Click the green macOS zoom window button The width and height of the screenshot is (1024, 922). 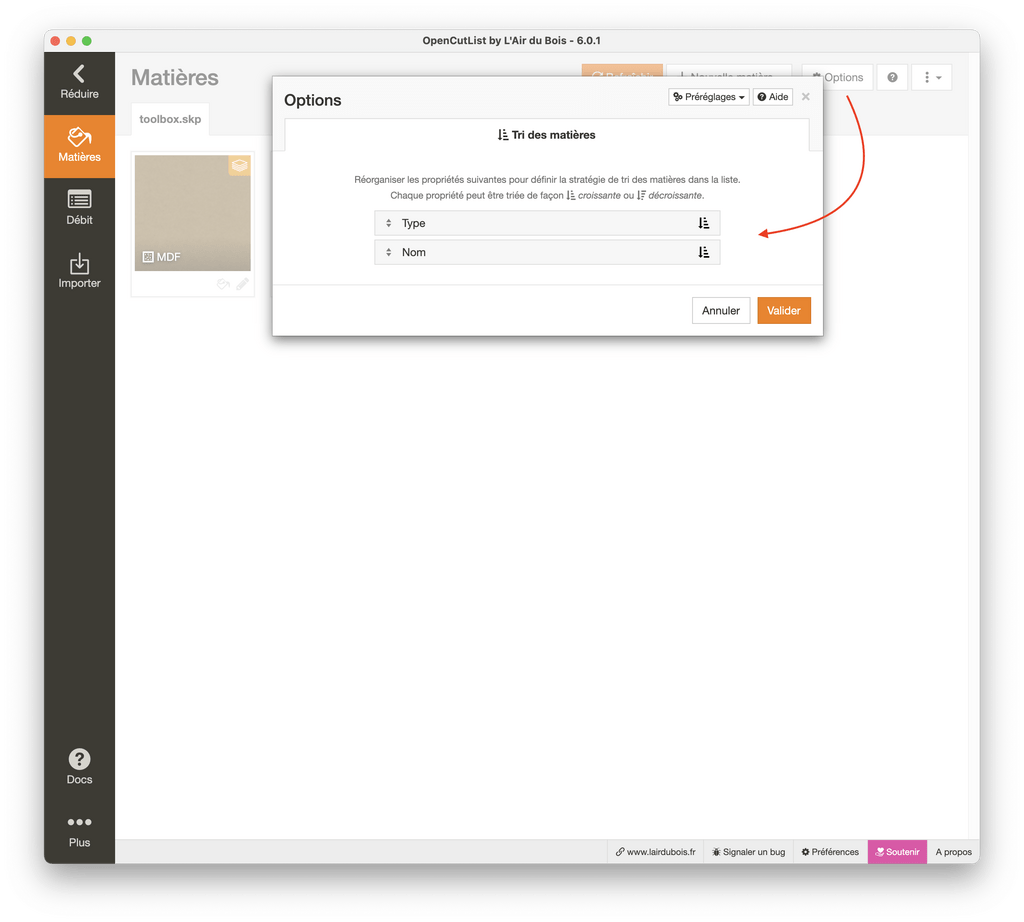(x=86, y=40)
